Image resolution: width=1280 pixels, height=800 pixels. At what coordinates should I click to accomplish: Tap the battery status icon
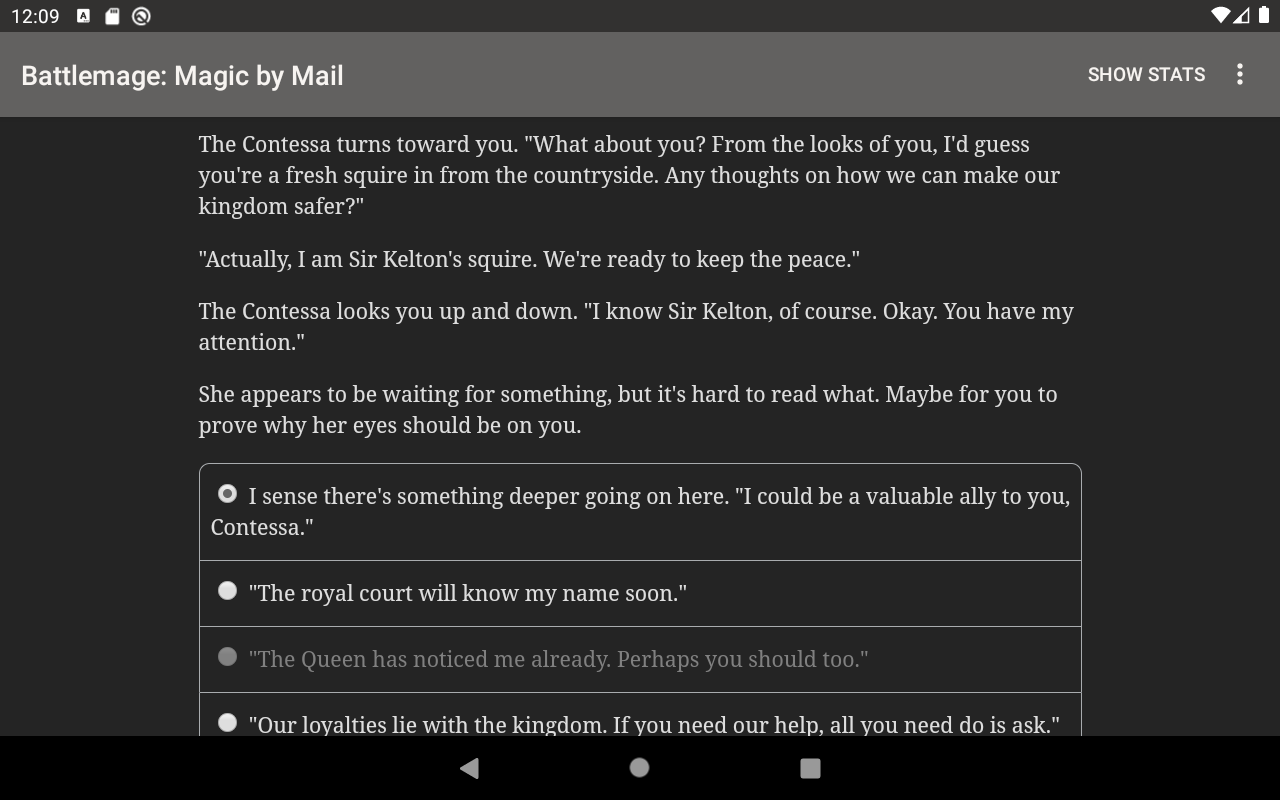coord(1262,16)
